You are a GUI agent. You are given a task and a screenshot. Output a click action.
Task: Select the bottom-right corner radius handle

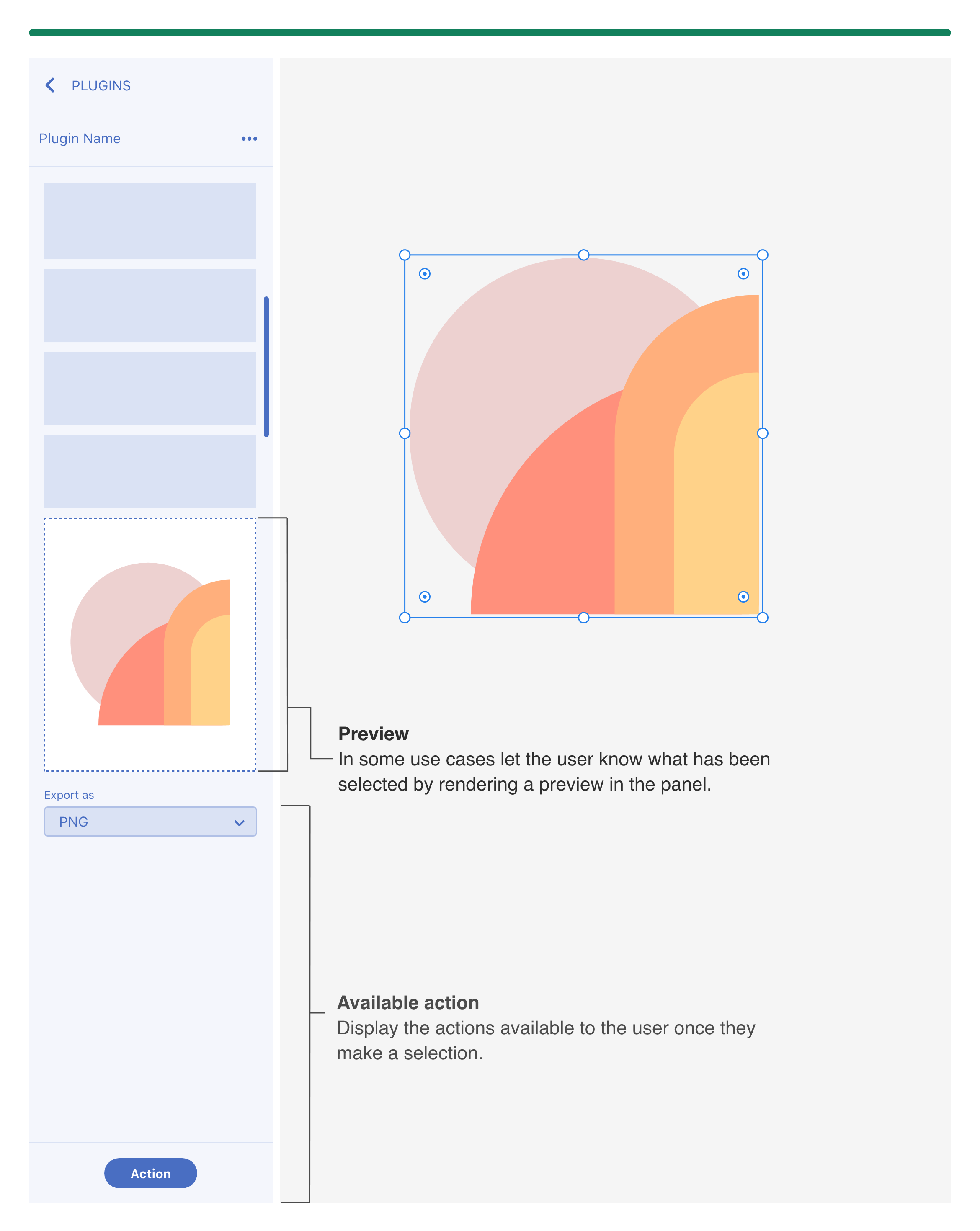click(743, 597)
